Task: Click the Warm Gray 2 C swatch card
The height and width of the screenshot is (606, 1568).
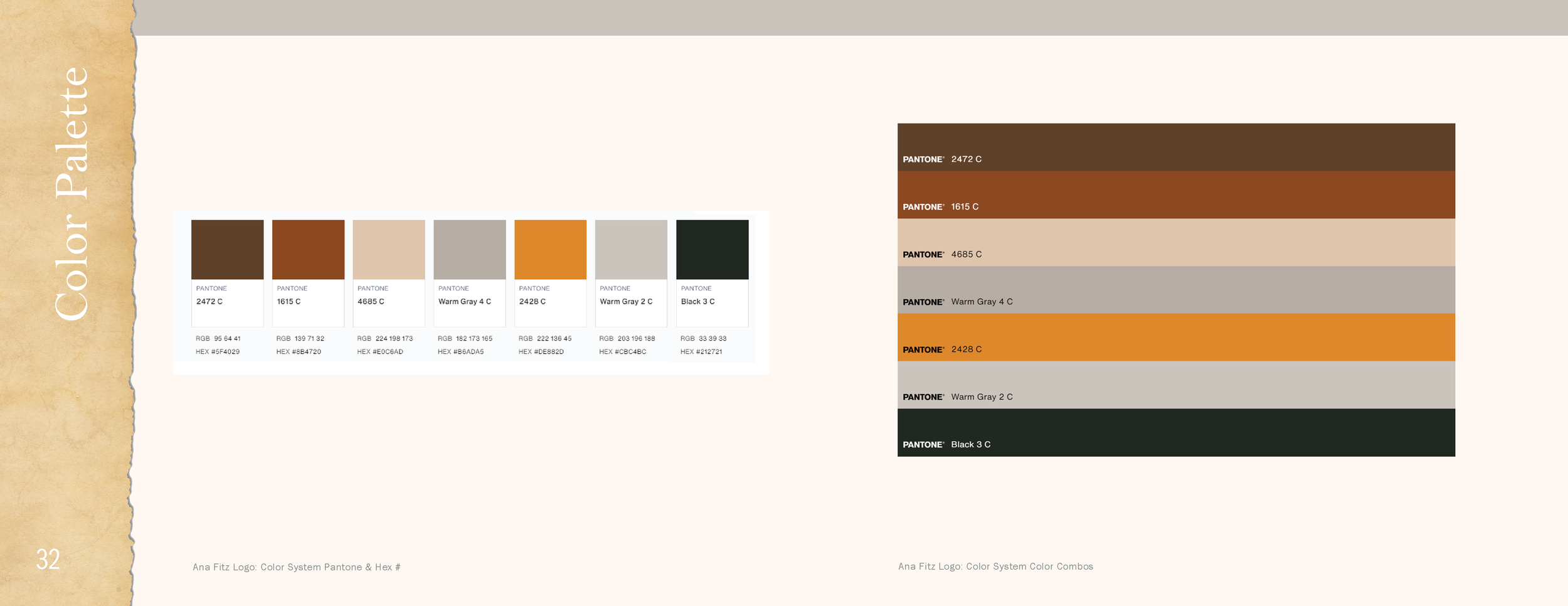Action: pyautogui.click(x=631, y=273)
